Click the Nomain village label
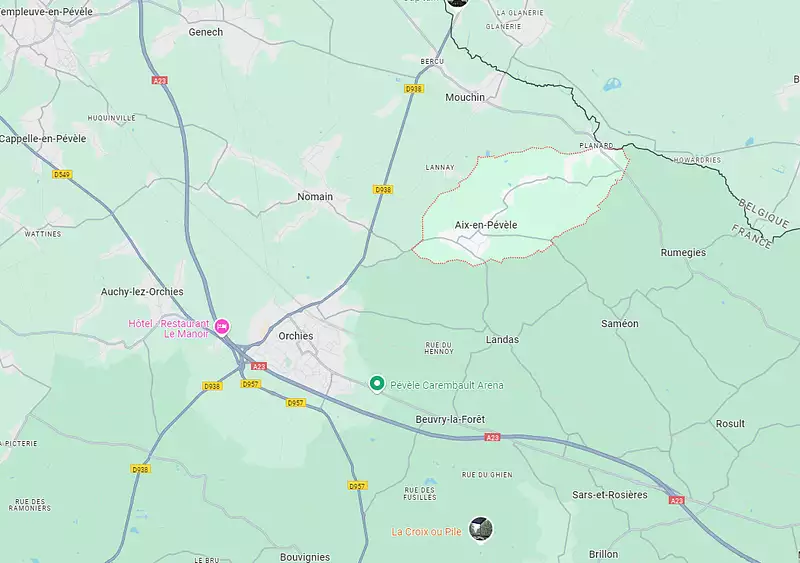Viewport: 800px width, 563px height. pos(315,197)
